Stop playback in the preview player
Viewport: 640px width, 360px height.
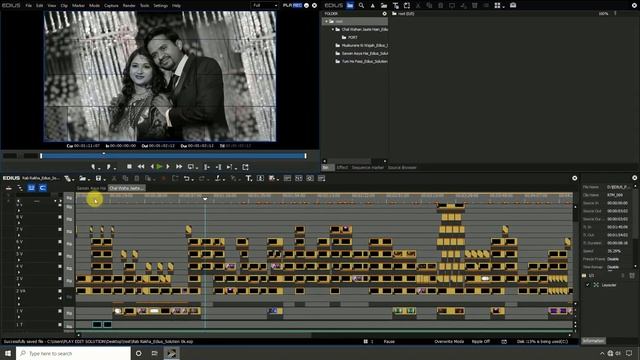129,167
